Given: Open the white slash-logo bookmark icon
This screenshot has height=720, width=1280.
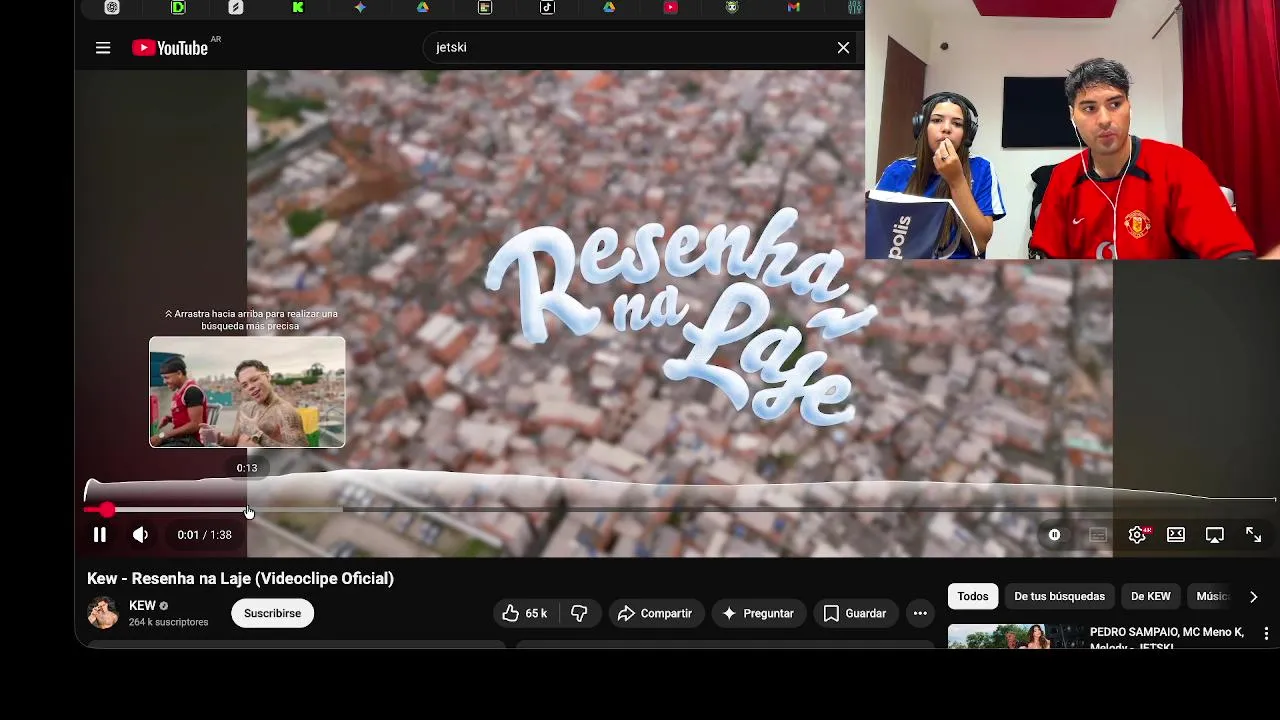Looking at the screenshot, I should click(x=236, y=7).
